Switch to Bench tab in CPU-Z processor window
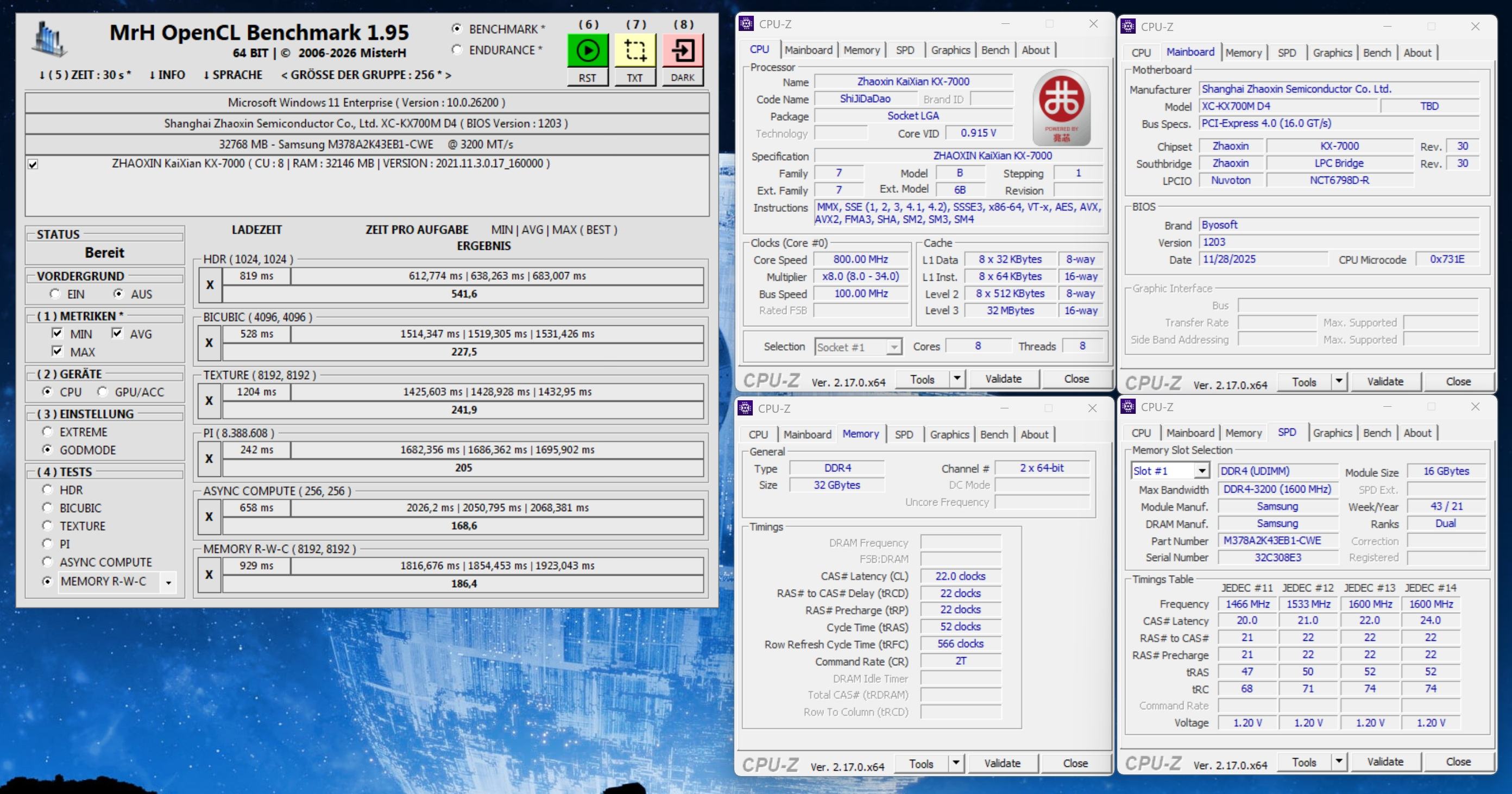Viewport: 1512px width, 794px height. point(996,50)
